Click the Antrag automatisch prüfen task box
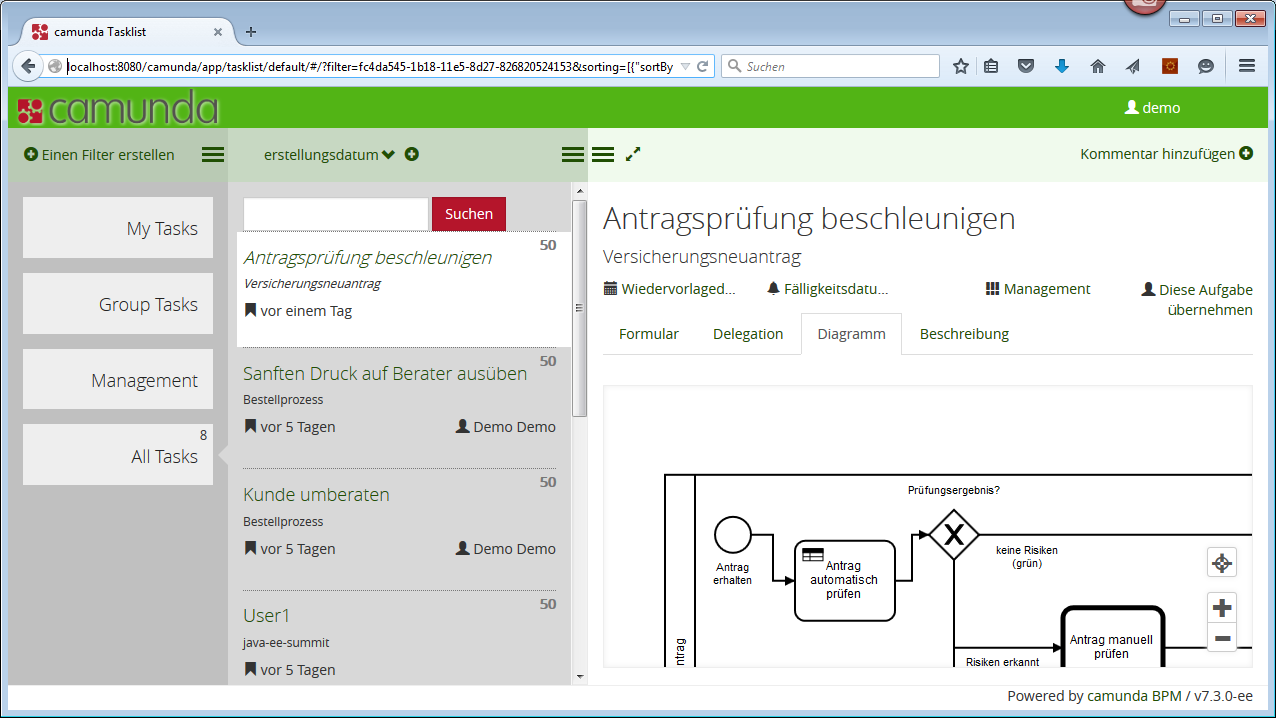The width and height of the screenshot is (1276, 718). (844, 580)
